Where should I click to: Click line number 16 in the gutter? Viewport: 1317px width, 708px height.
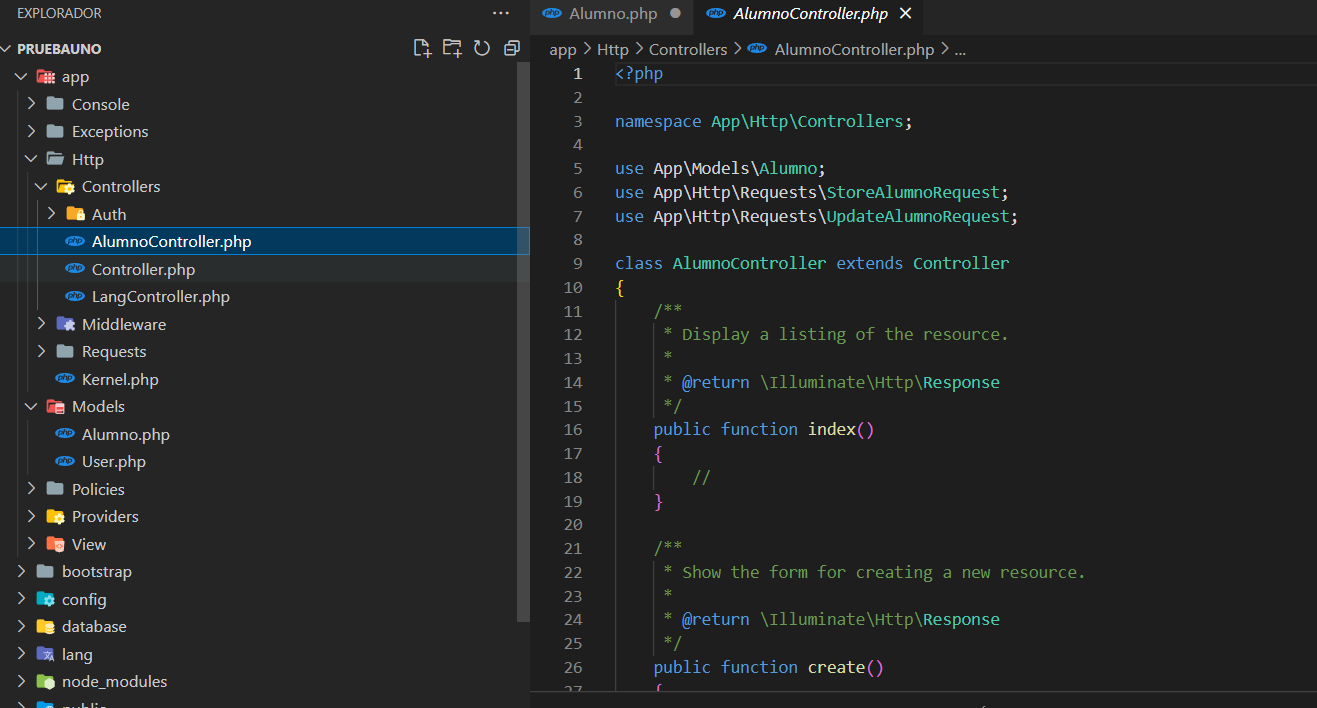(x=572, y=429)
